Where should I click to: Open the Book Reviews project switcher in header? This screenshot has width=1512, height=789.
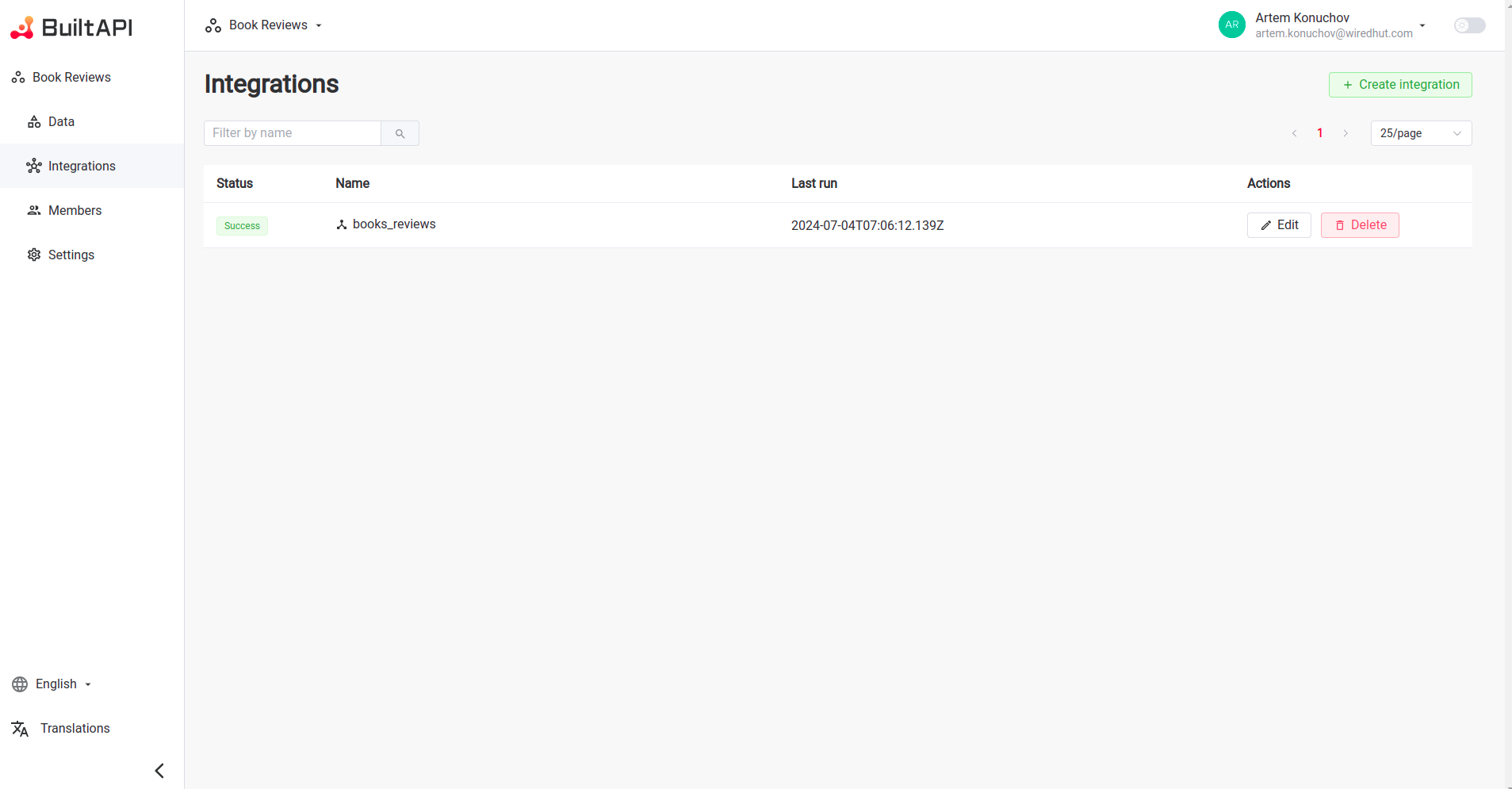click(x=264, y=25)
